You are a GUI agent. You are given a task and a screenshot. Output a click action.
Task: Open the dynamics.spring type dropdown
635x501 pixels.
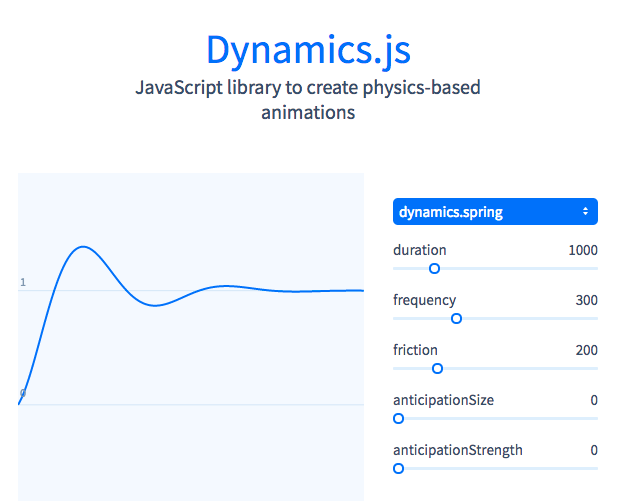[x=495, y=211]
